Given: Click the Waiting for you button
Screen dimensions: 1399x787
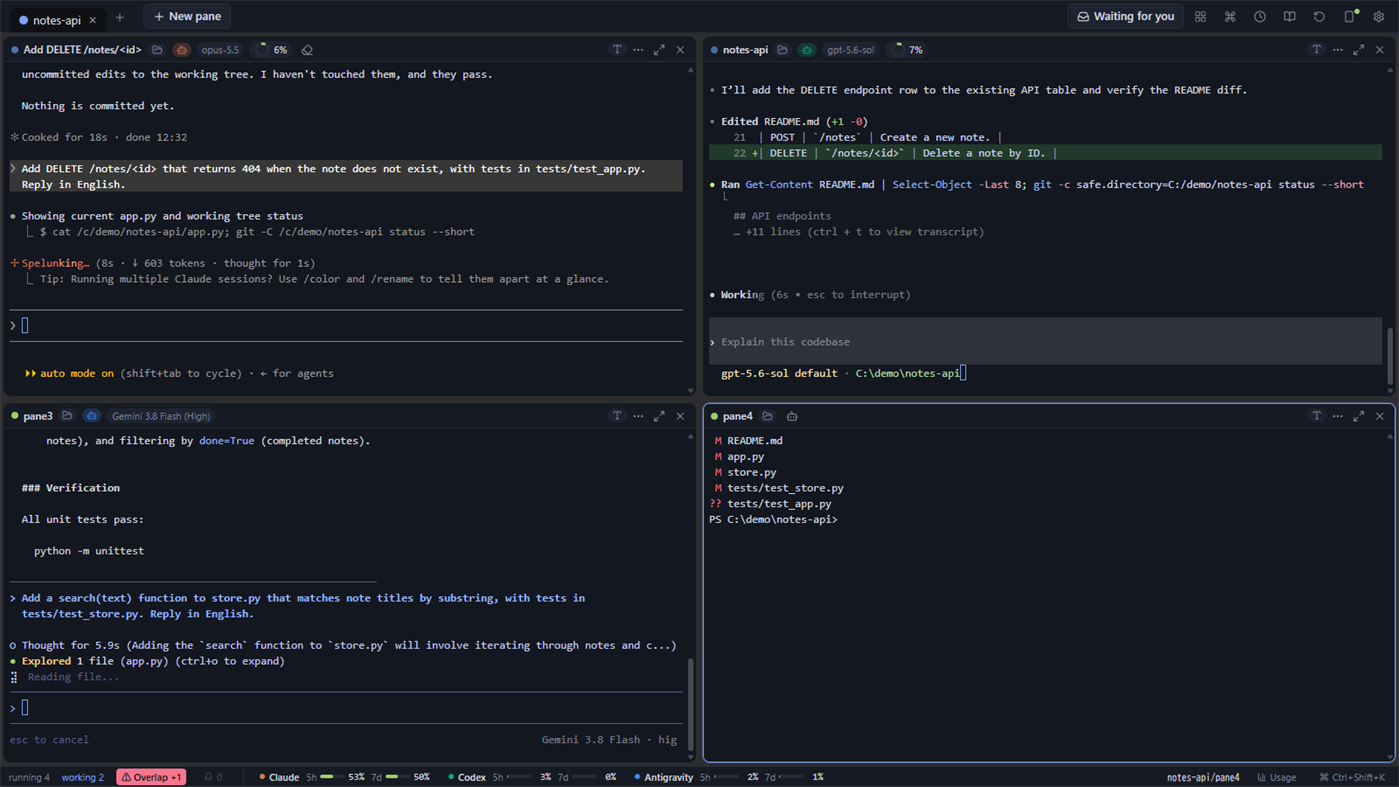Looking at the screenshot, I should tap(1125, 16).
